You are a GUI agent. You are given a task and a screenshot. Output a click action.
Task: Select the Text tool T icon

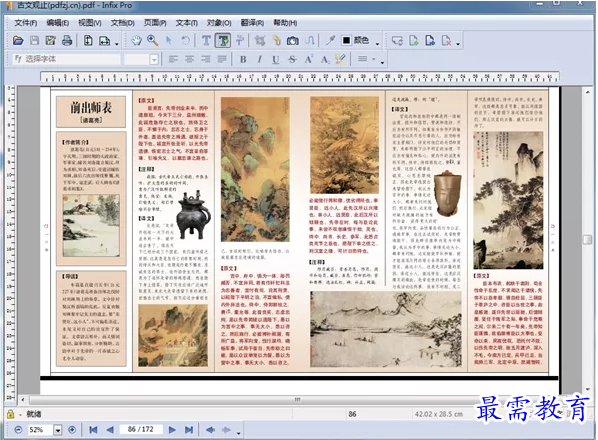[206, 40]
